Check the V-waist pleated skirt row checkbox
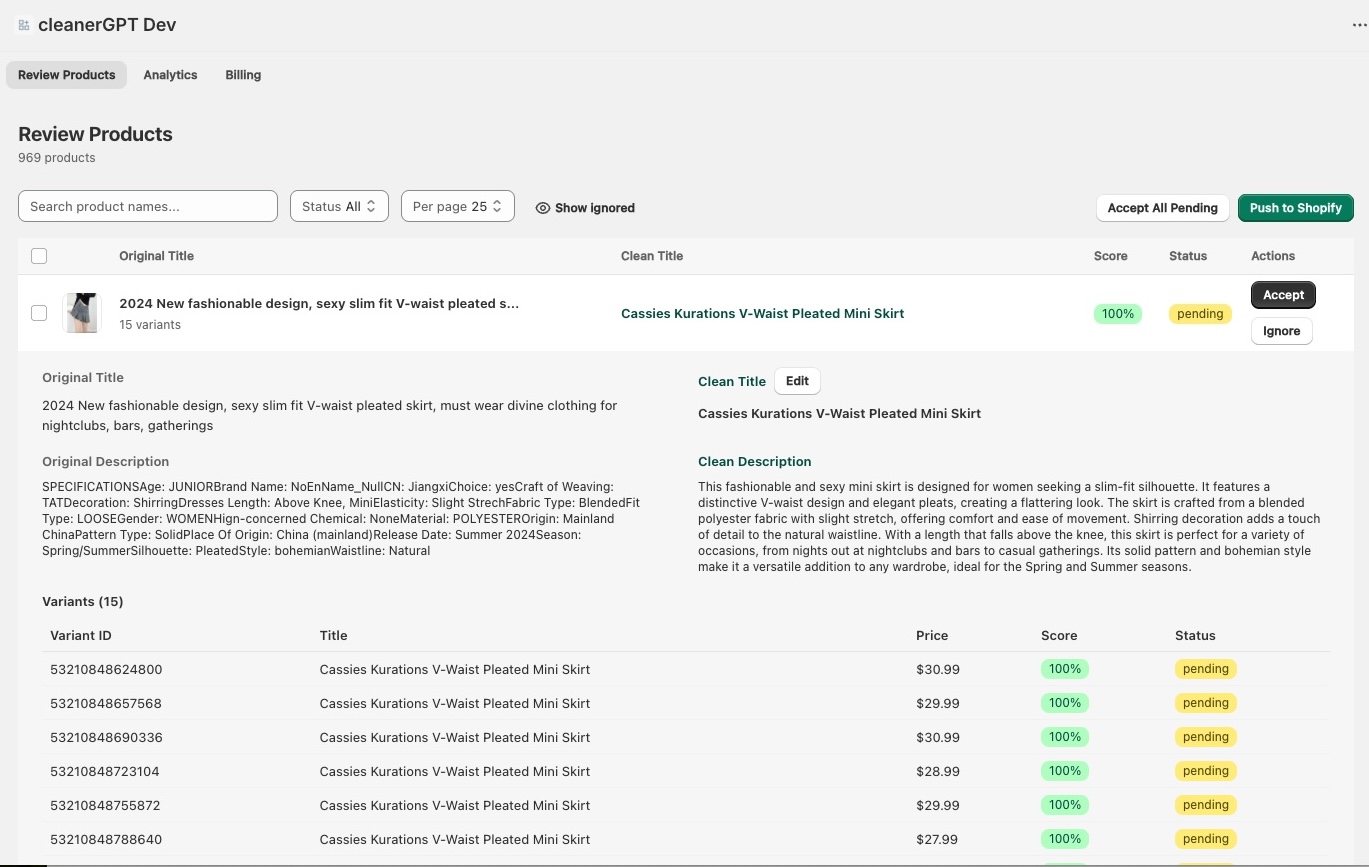The height and width of the screenshot is (867, 1369). pos(39,313)
